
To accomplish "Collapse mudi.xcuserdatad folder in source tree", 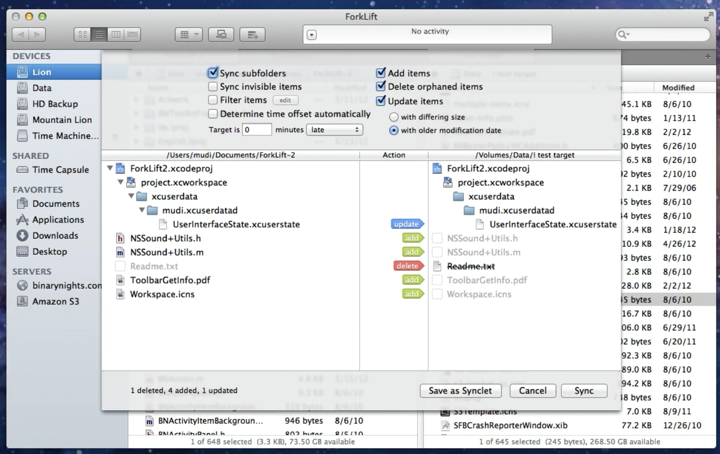I will [142, 210].
